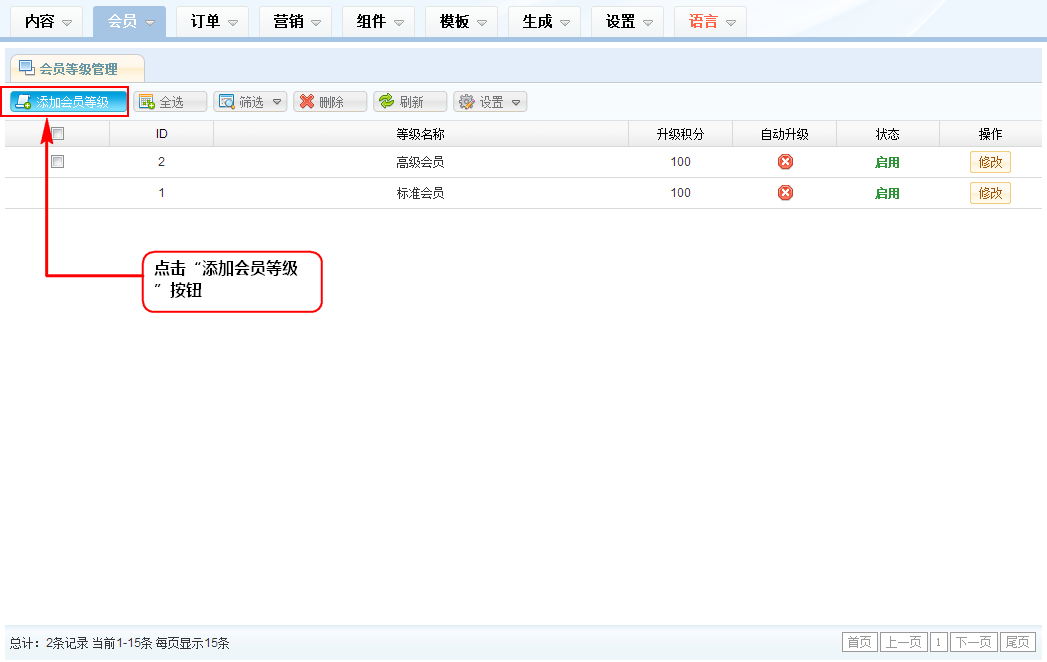
Task: Click the 全选 select-all toolbar button
Action: pos(170,102)
